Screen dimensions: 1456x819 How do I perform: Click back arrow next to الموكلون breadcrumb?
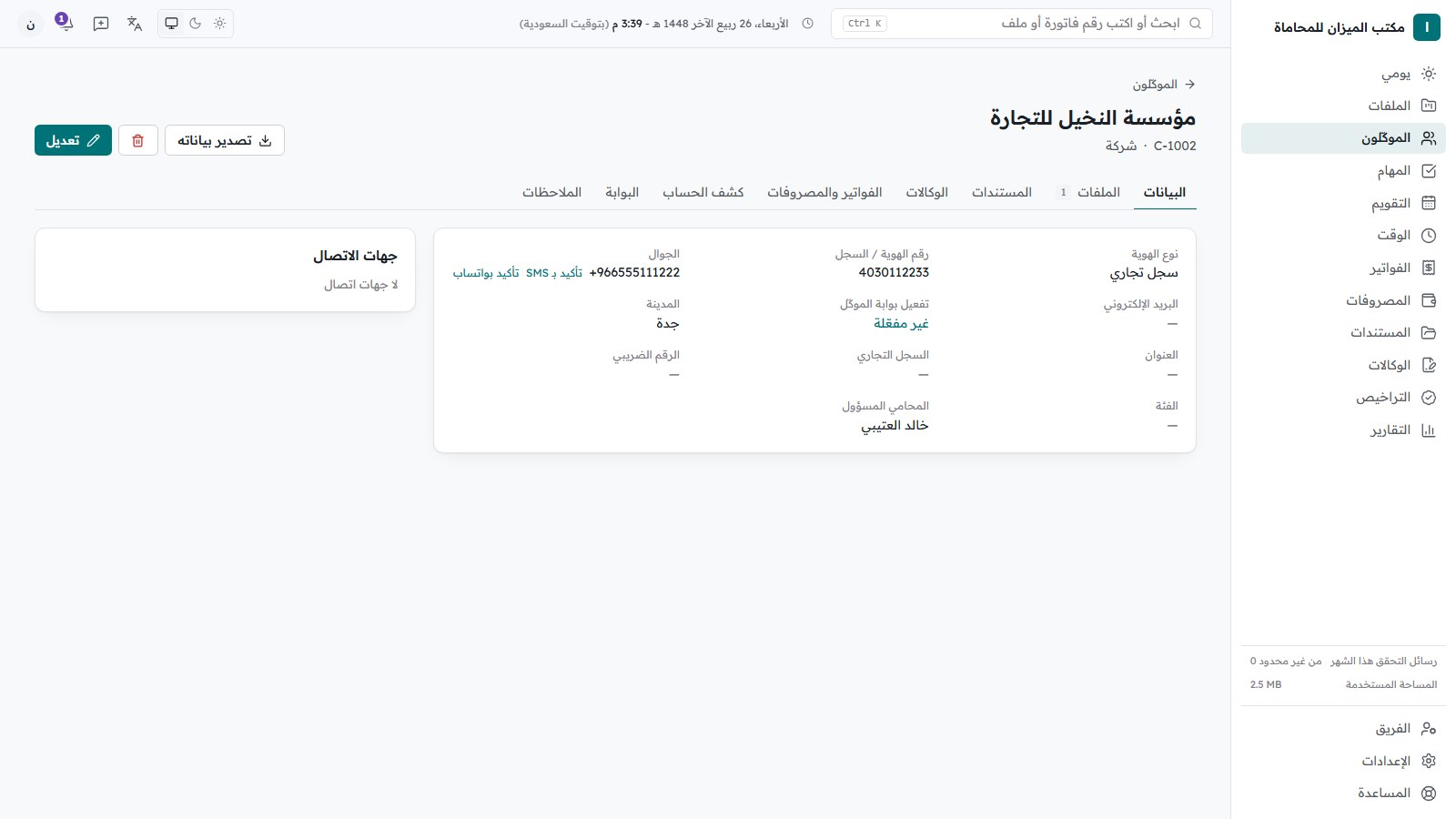pos(1189,85)
